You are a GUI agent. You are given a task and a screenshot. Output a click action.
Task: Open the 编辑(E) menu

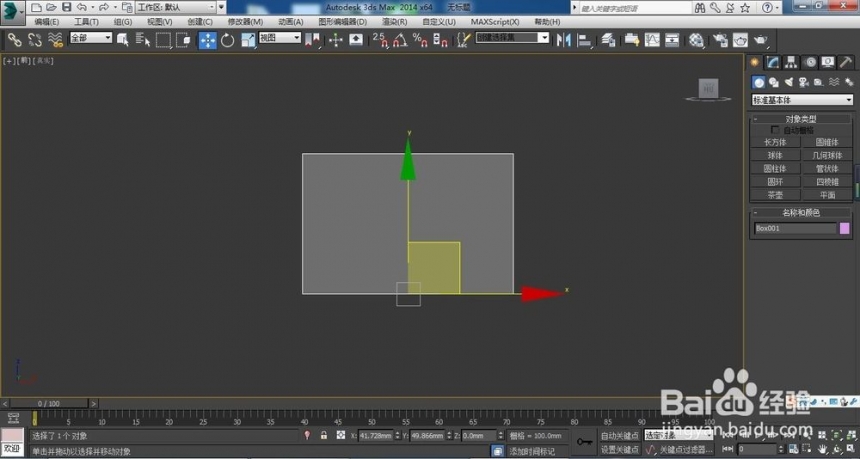coord(47,22)
